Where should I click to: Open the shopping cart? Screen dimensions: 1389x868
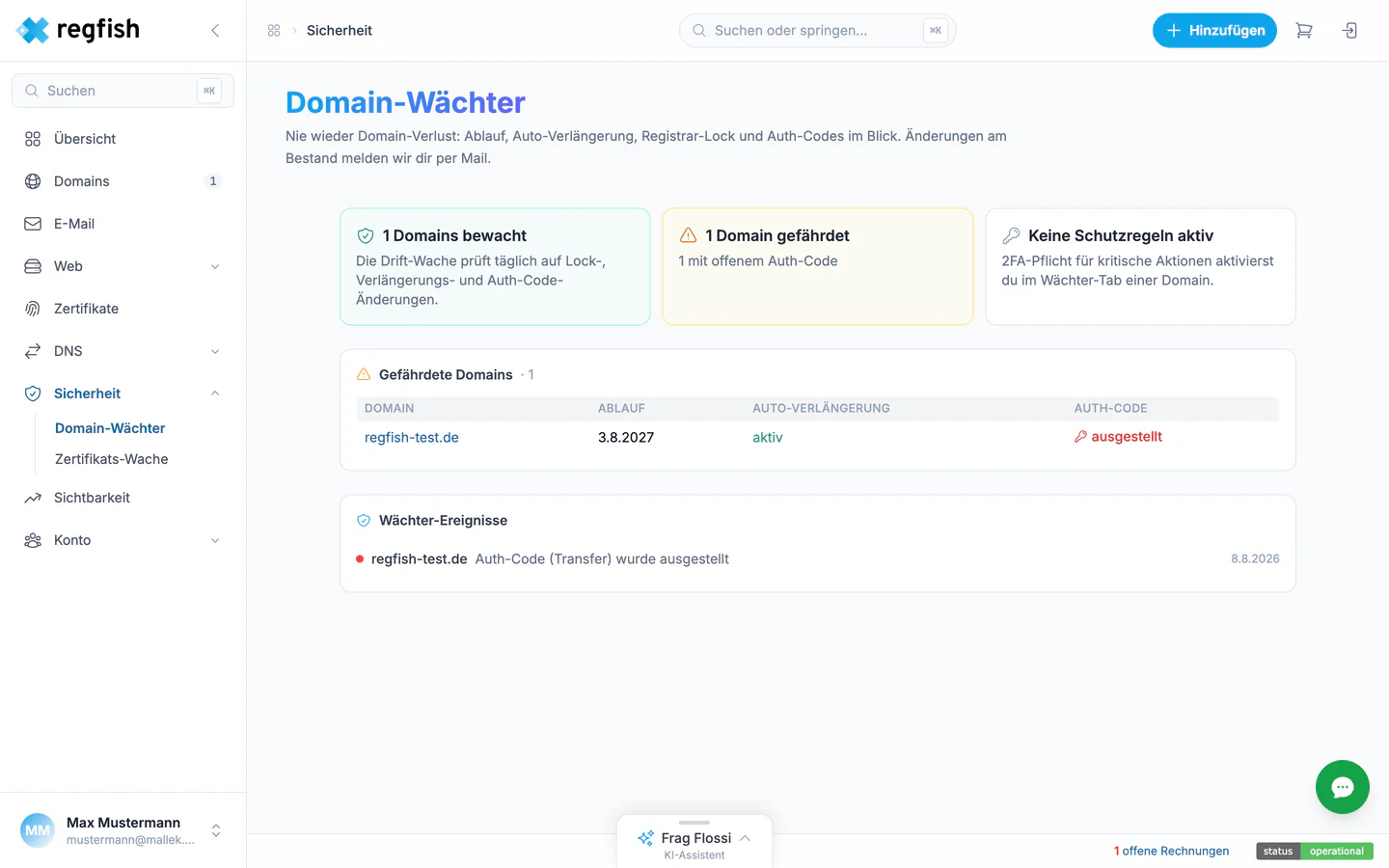point(1304,31)
